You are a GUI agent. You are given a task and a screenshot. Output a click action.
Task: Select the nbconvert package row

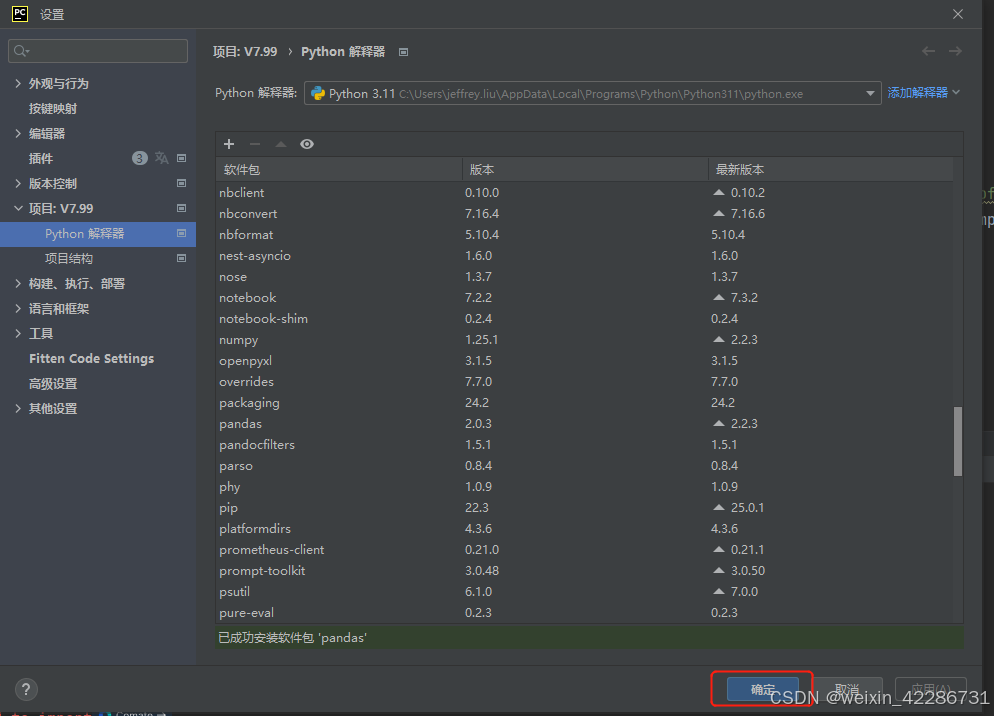pos(584,214)
